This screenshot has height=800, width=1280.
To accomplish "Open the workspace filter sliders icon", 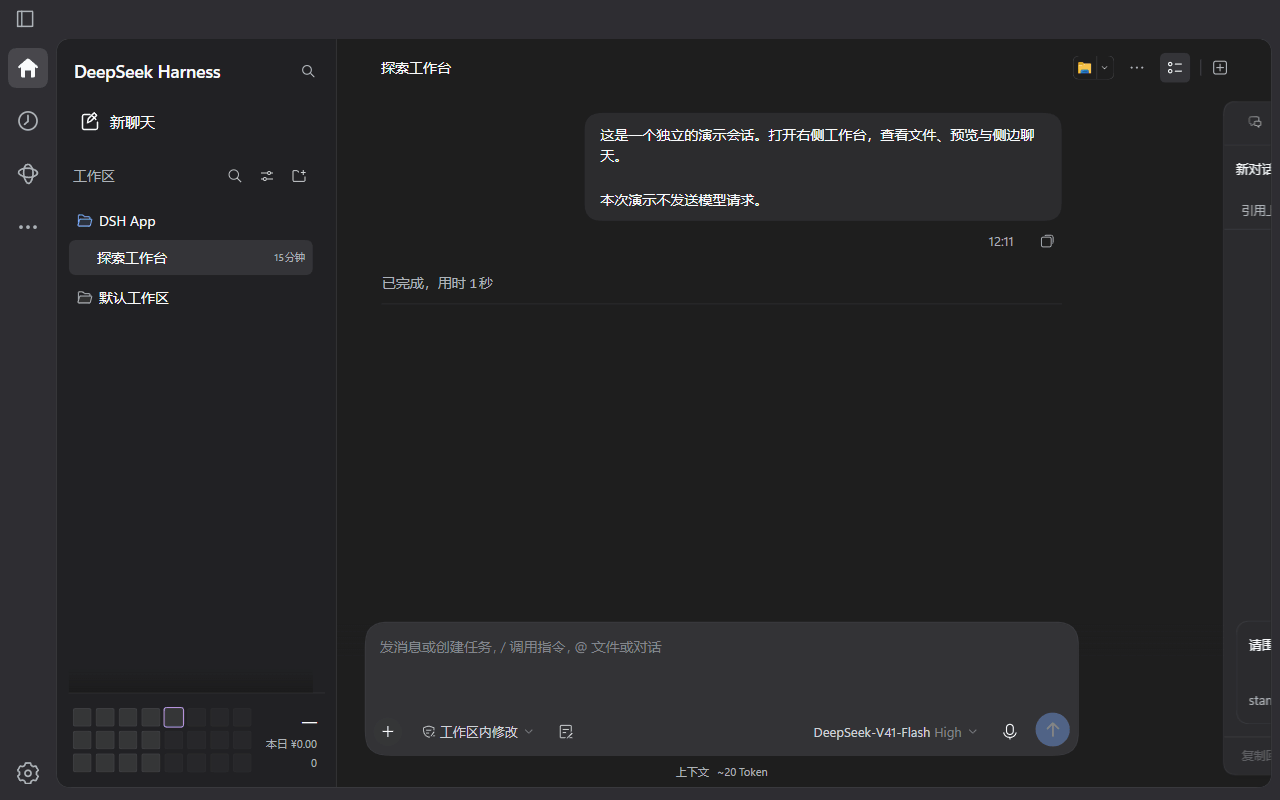I will coord(267,176).
